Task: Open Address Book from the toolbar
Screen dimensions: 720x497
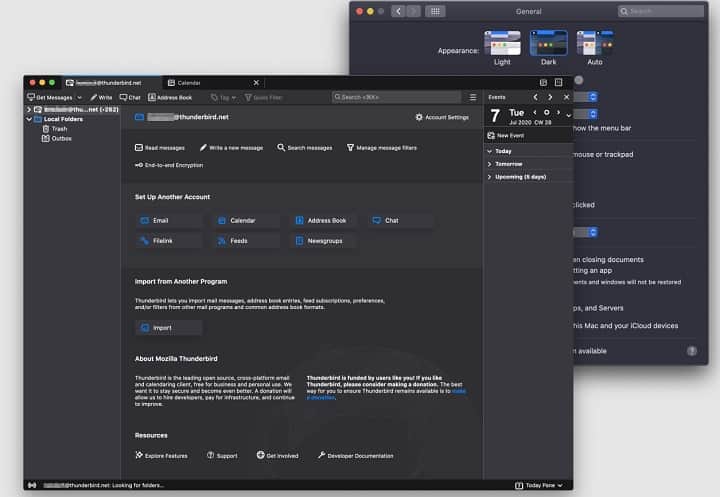Action: click(x=170, y=97)
